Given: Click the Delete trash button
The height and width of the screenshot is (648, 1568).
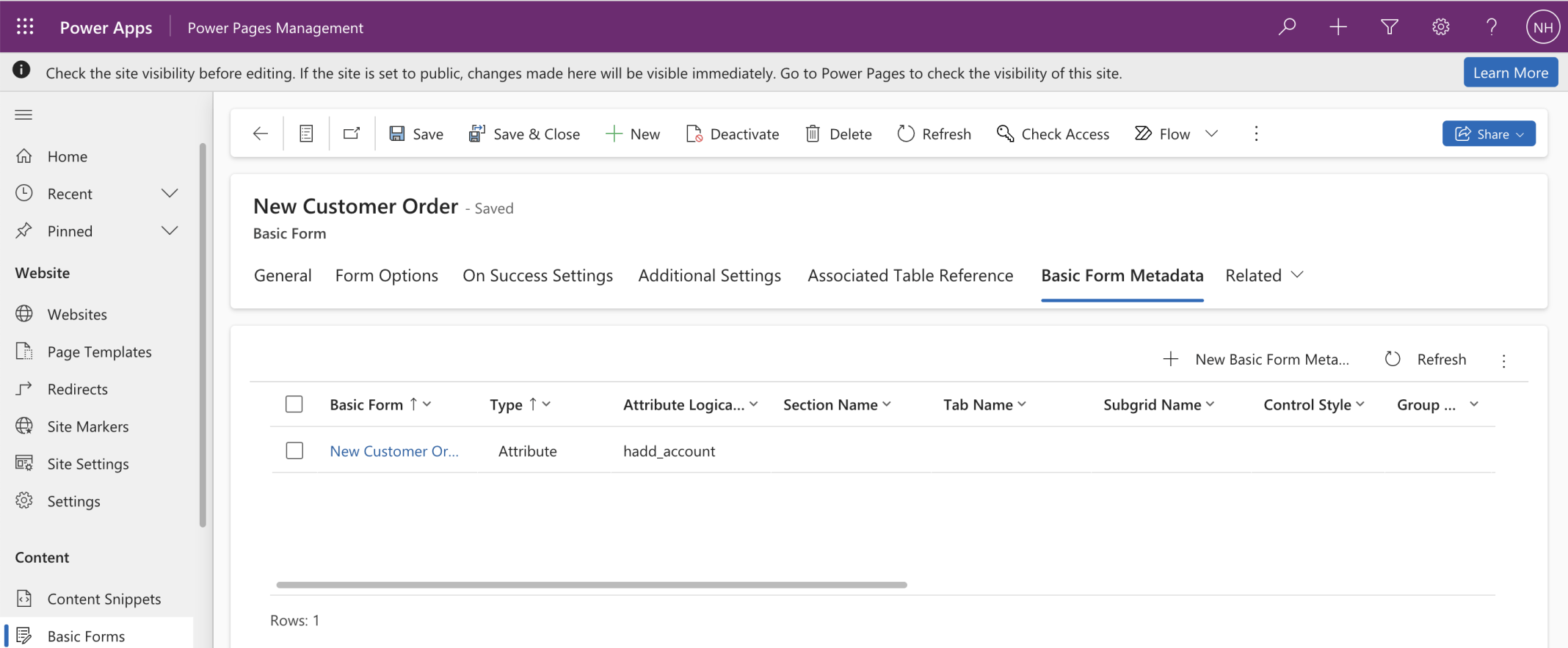Looking at the screenshot, I should coord(838,134).
